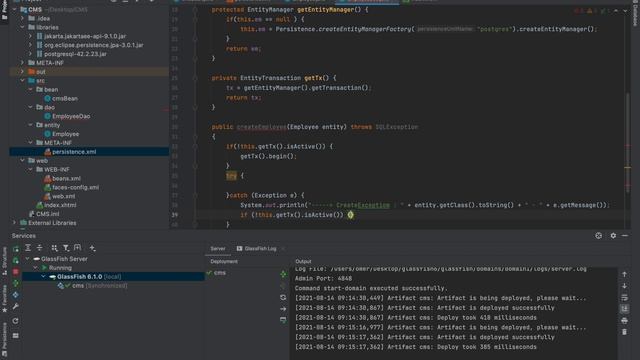Close the GlassFish Log tab

pos(283,249)
